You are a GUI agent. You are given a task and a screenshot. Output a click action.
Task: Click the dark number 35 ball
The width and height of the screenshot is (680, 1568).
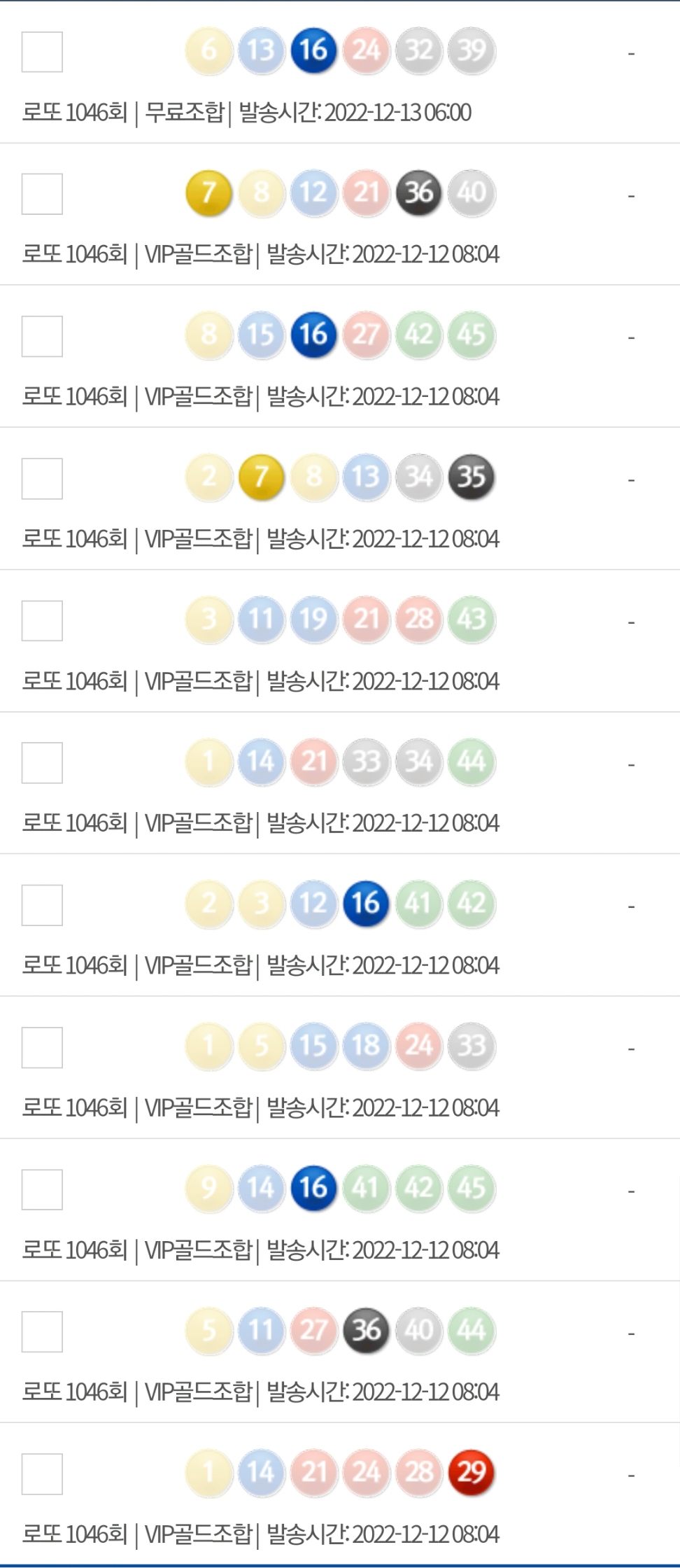tap(472, 477)
